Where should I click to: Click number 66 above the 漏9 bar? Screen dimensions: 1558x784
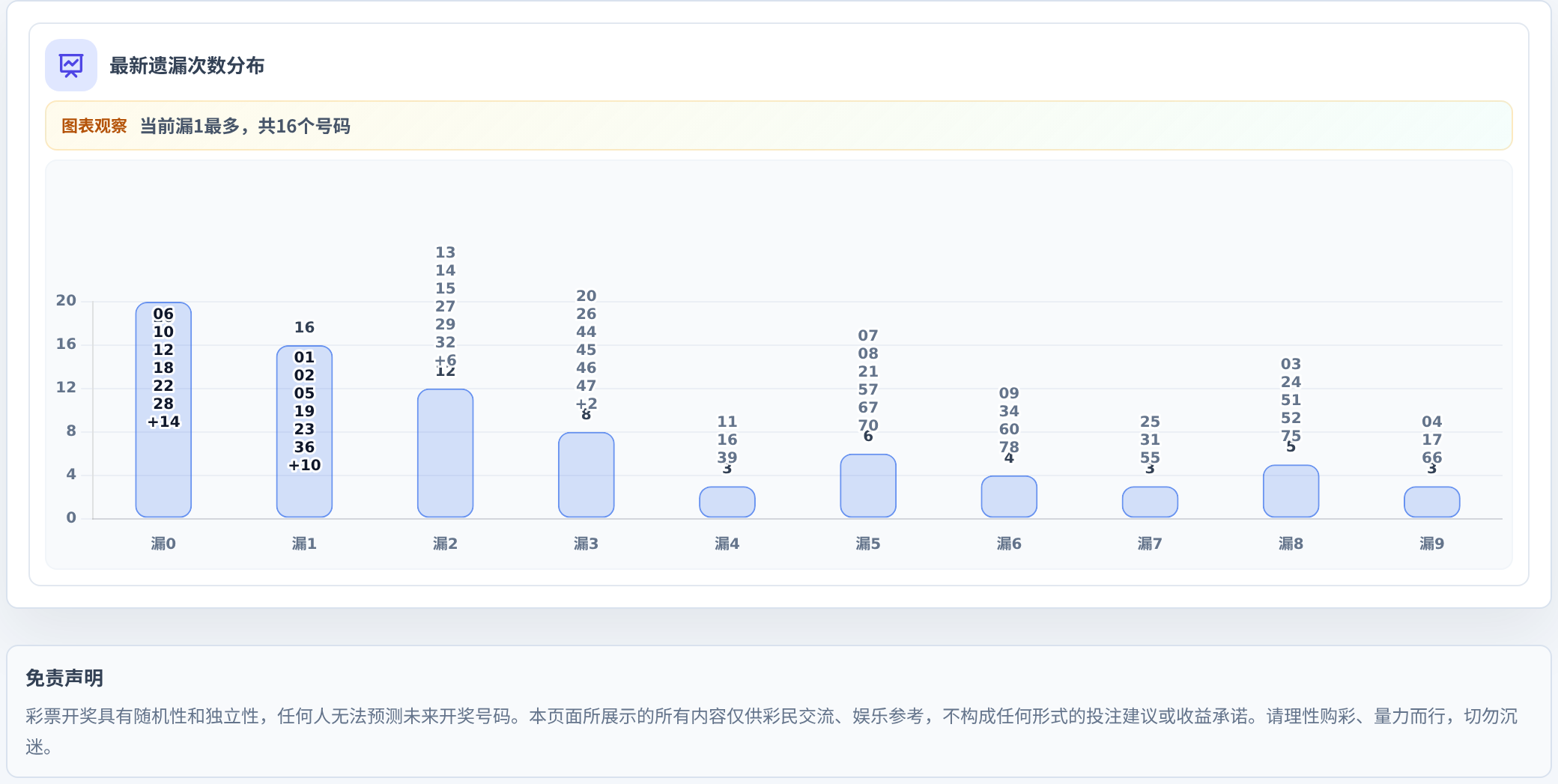(1431, 457)
